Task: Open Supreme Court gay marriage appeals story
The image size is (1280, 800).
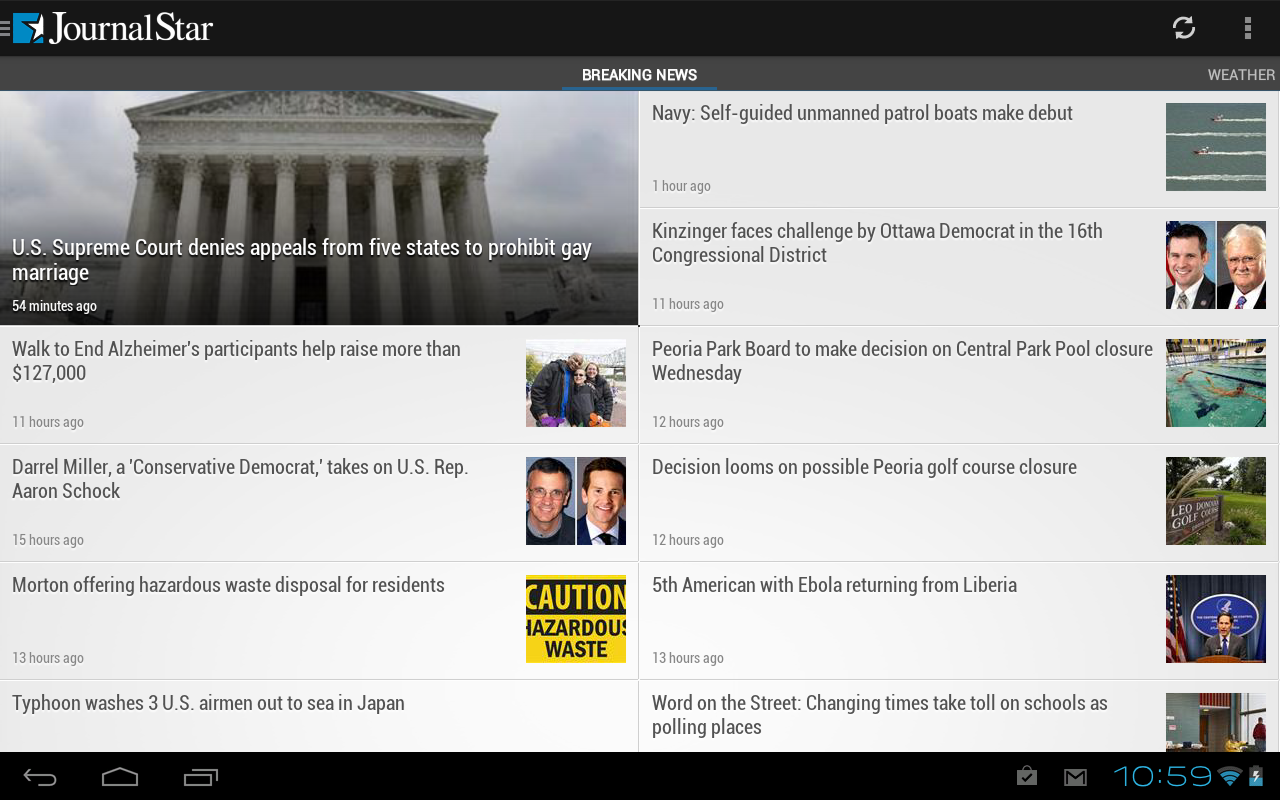Action: click(x=319, y=208)
